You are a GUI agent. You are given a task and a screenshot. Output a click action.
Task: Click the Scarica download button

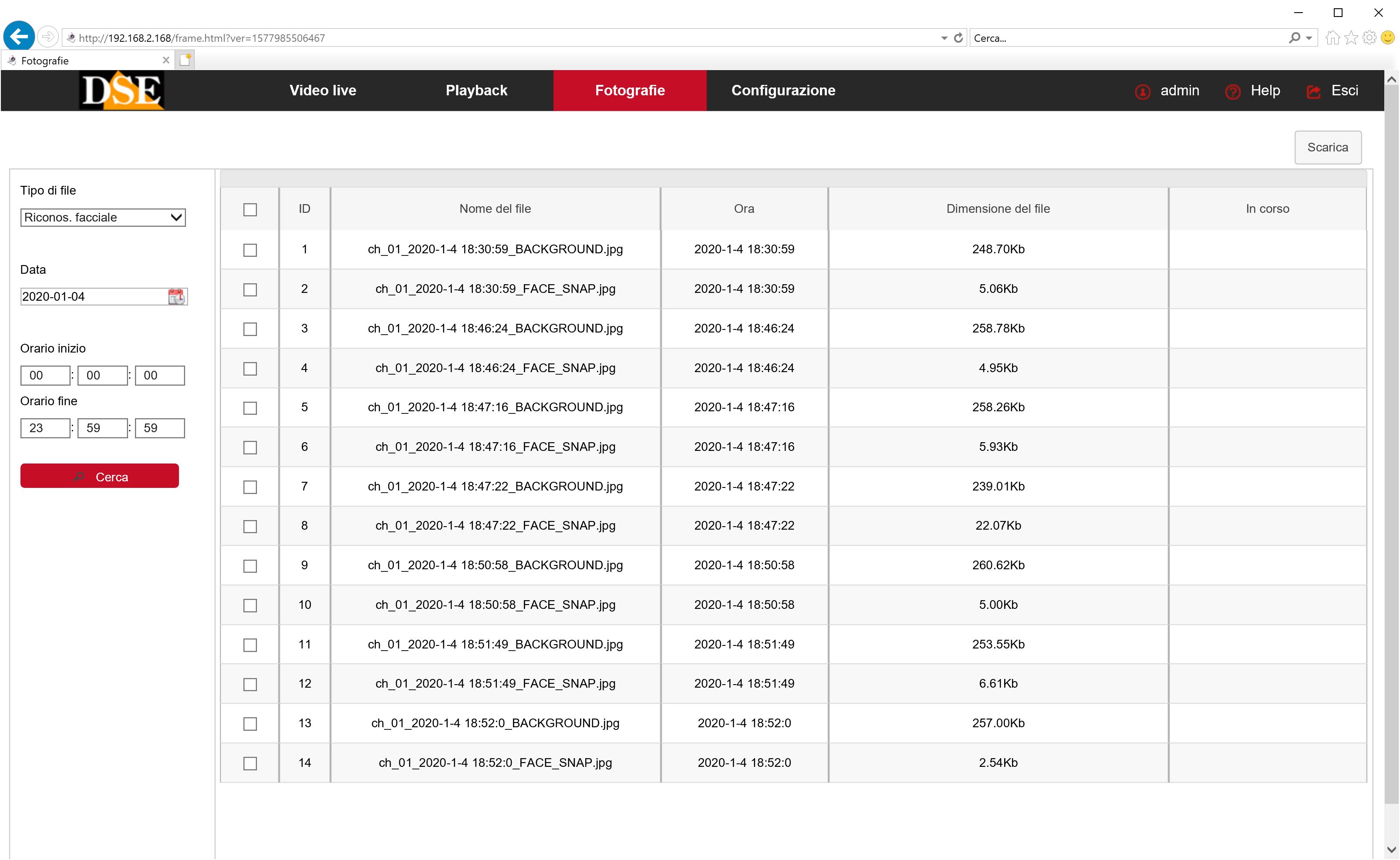1327,147
